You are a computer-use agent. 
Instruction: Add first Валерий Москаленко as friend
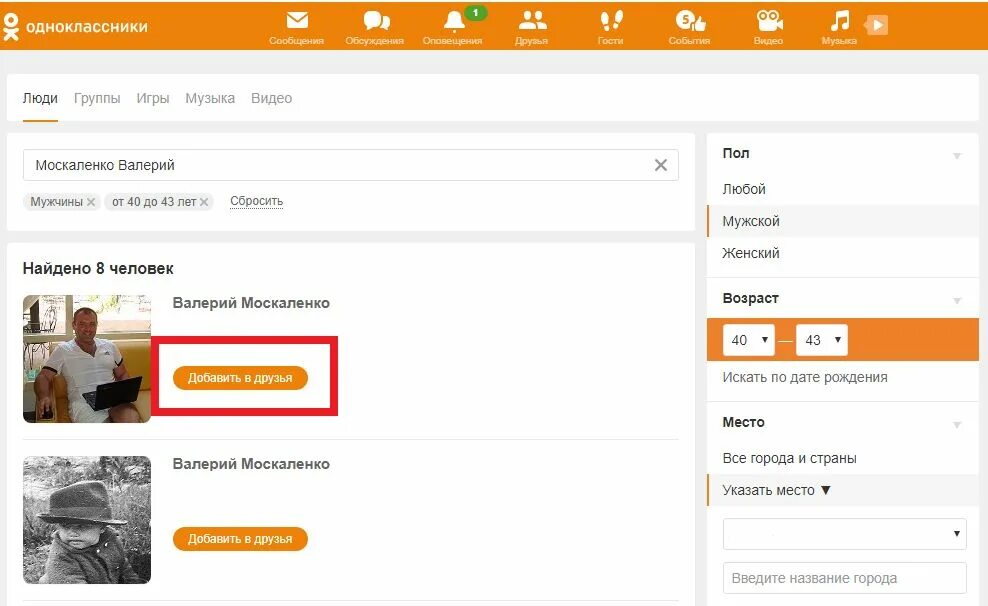click(x=240, y=378)
